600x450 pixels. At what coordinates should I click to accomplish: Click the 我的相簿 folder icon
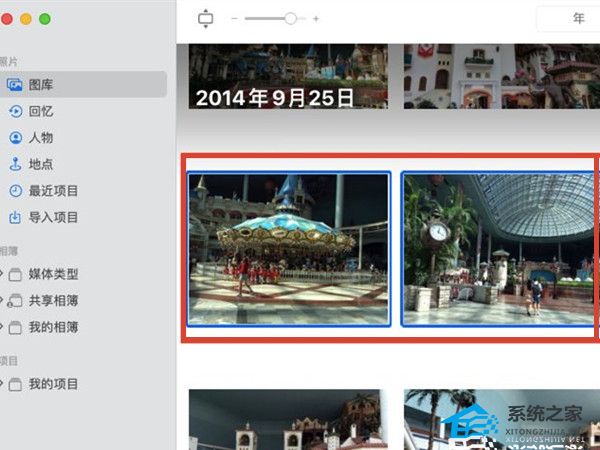tap(15, 328)
